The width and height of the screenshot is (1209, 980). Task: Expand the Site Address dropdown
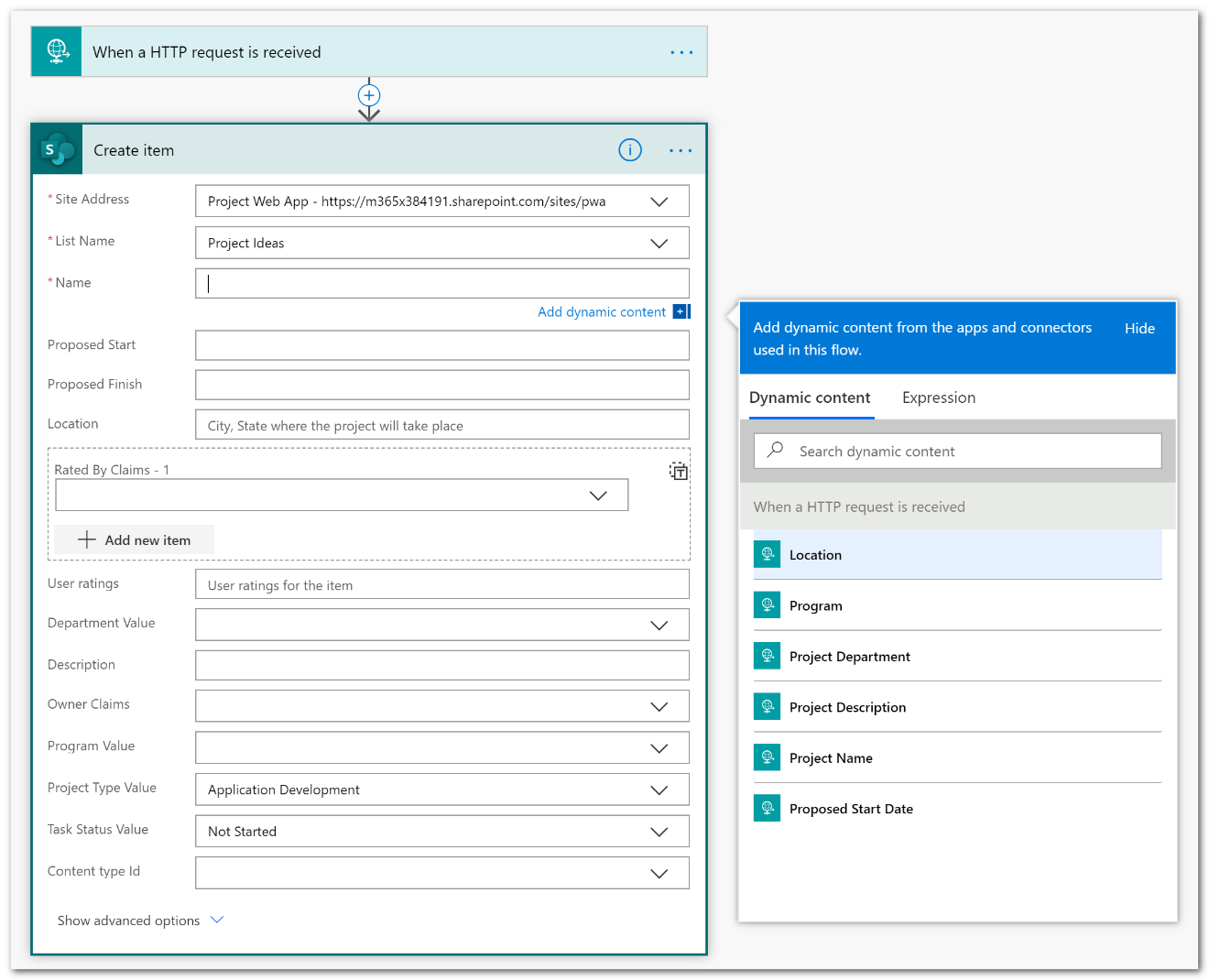(x=659, y=201)
